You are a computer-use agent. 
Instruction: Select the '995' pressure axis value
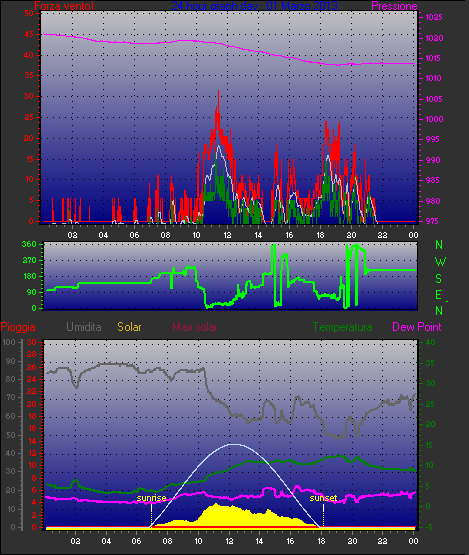pos(433,139)
